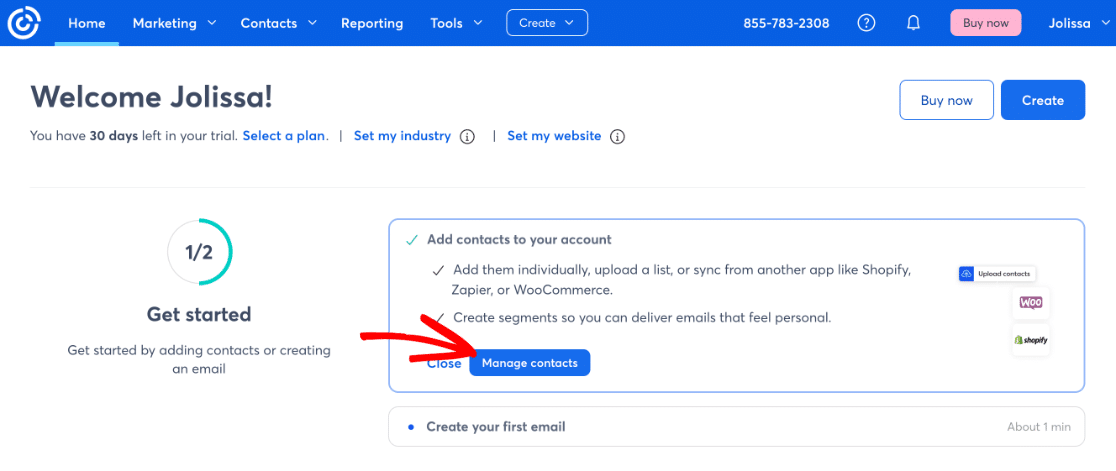Collapse the Add contacts to your account step
The width and height of the screenshot is (1116, 471).
click(519, 240)
